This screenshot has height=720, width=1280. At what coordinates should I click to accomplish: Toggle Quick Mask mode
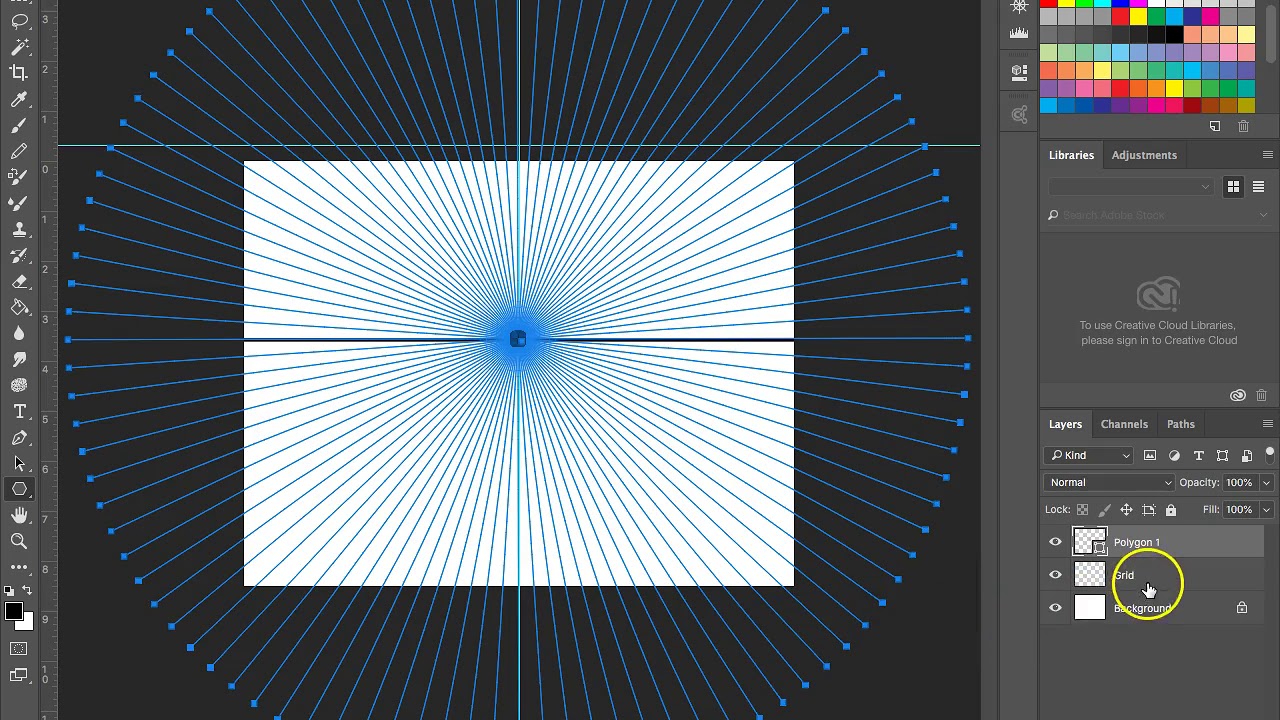point(19,649)
